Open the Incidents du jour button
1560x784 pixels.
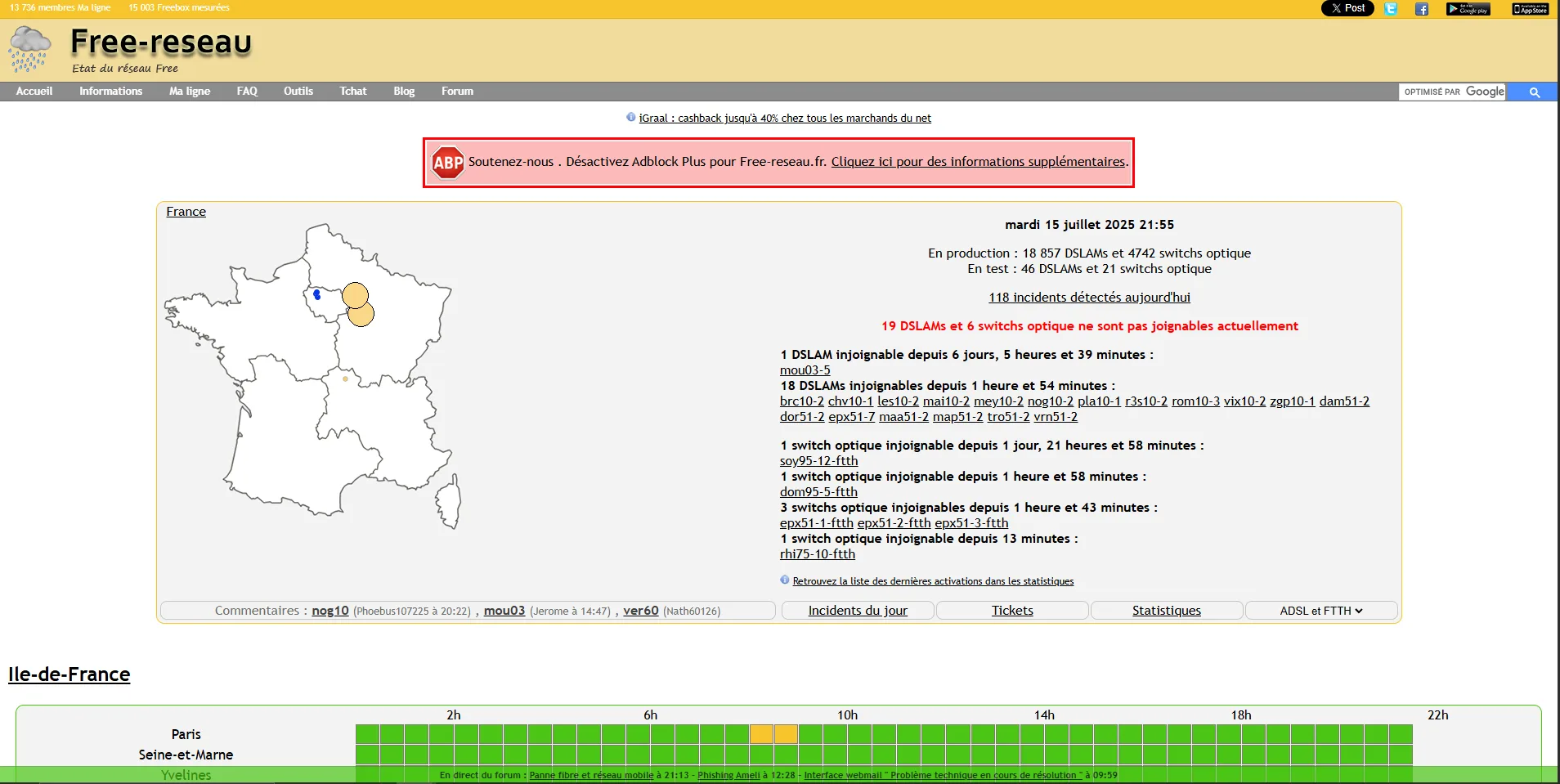tap(858, 611)
